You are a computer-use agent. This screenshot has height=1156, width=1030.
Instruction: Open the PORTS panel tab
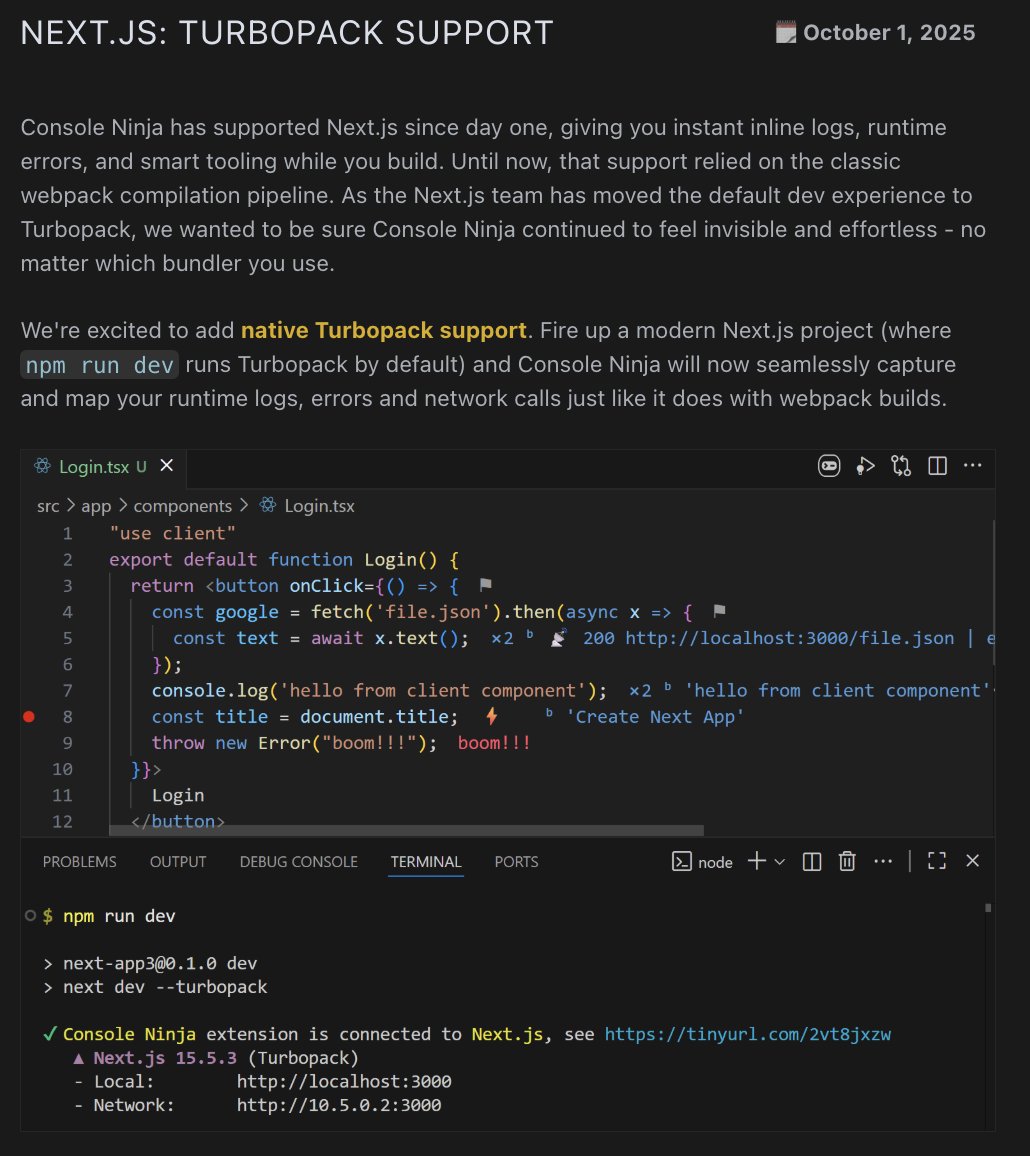(516, 861)
